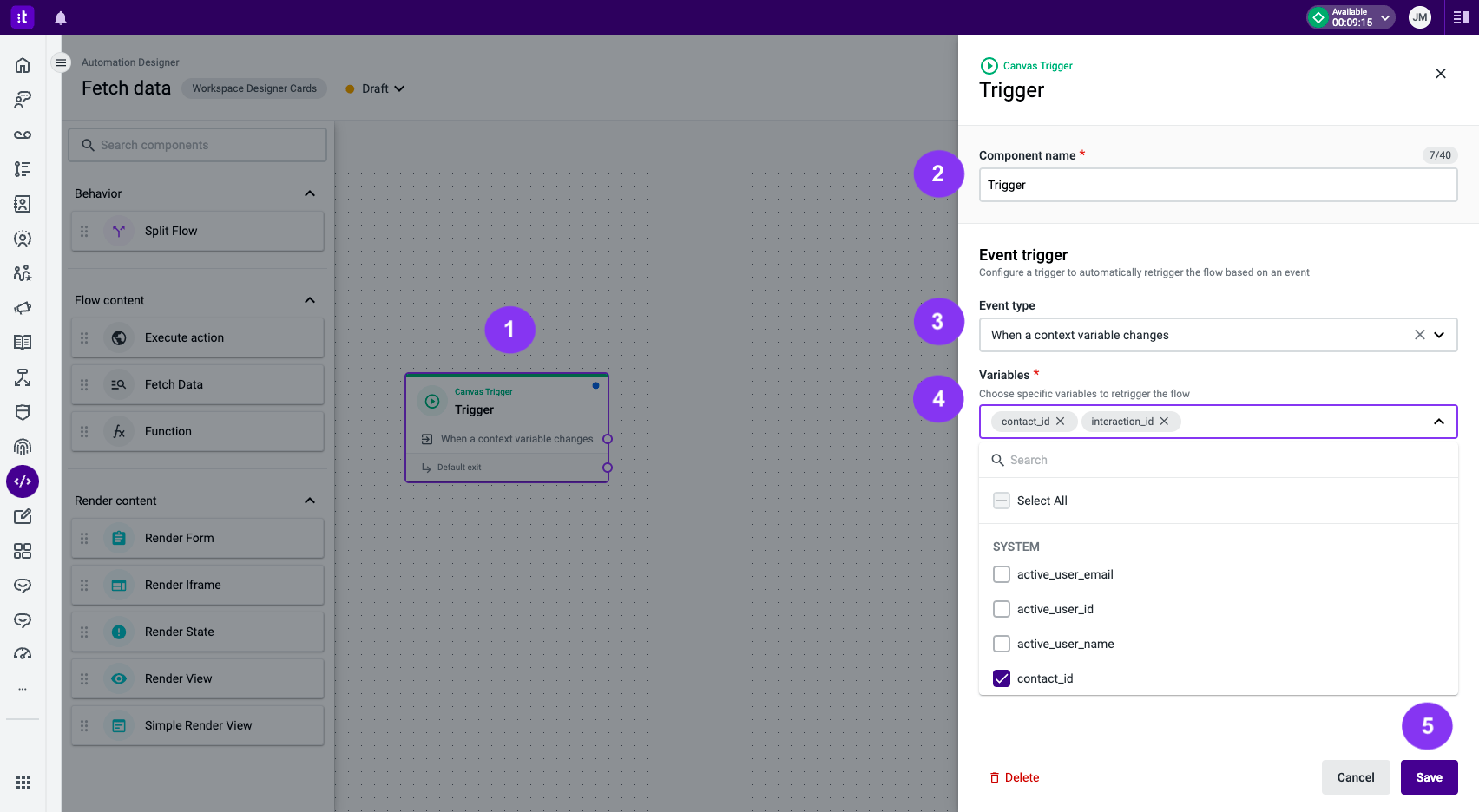Check the active_user_id variable
The height and width of the screenshot is (812, 1479).
(1002, 609)
